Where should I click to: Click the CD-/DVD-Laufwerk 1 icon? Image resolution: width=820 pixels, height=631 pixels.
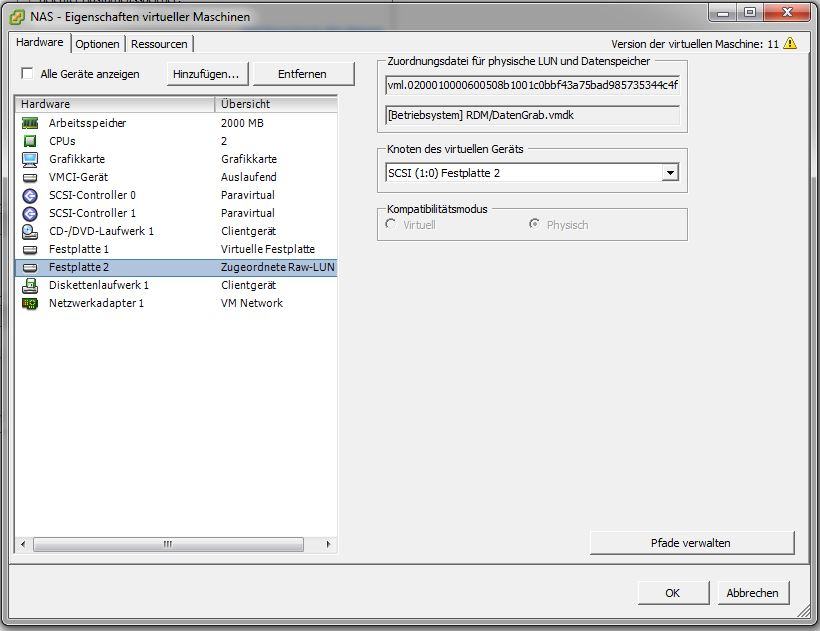[x=30, y=231]
